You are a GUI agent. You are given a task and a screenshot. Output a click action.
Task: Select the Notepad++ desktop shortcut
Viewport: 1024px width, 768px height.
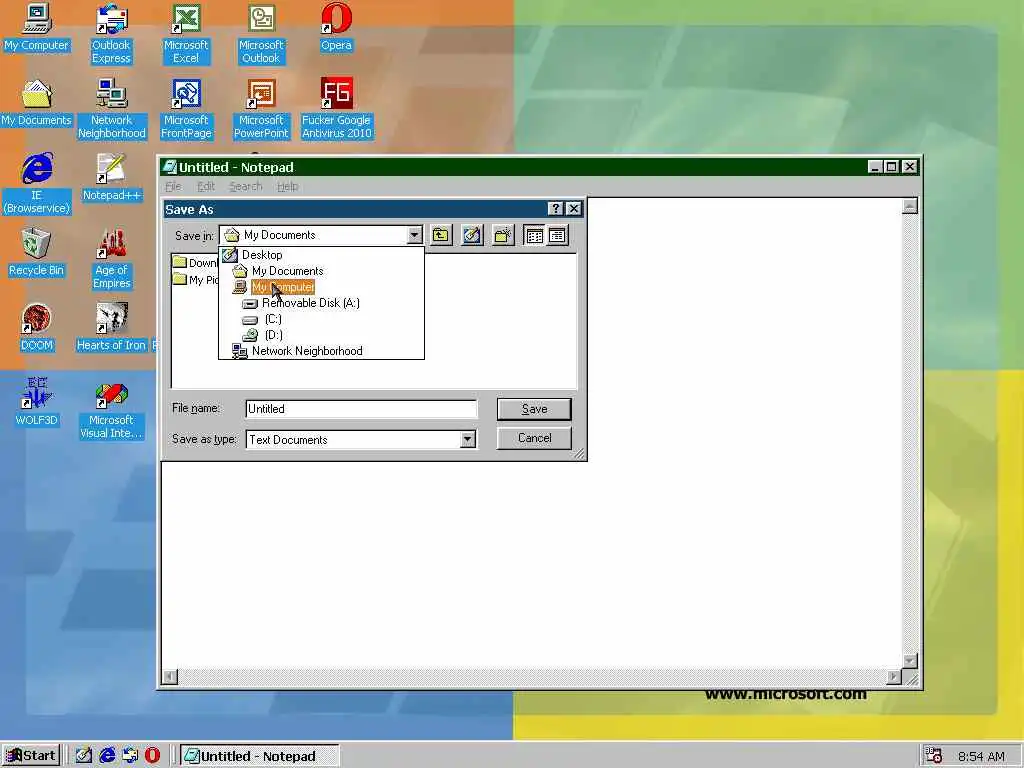(x=111, y=178)
